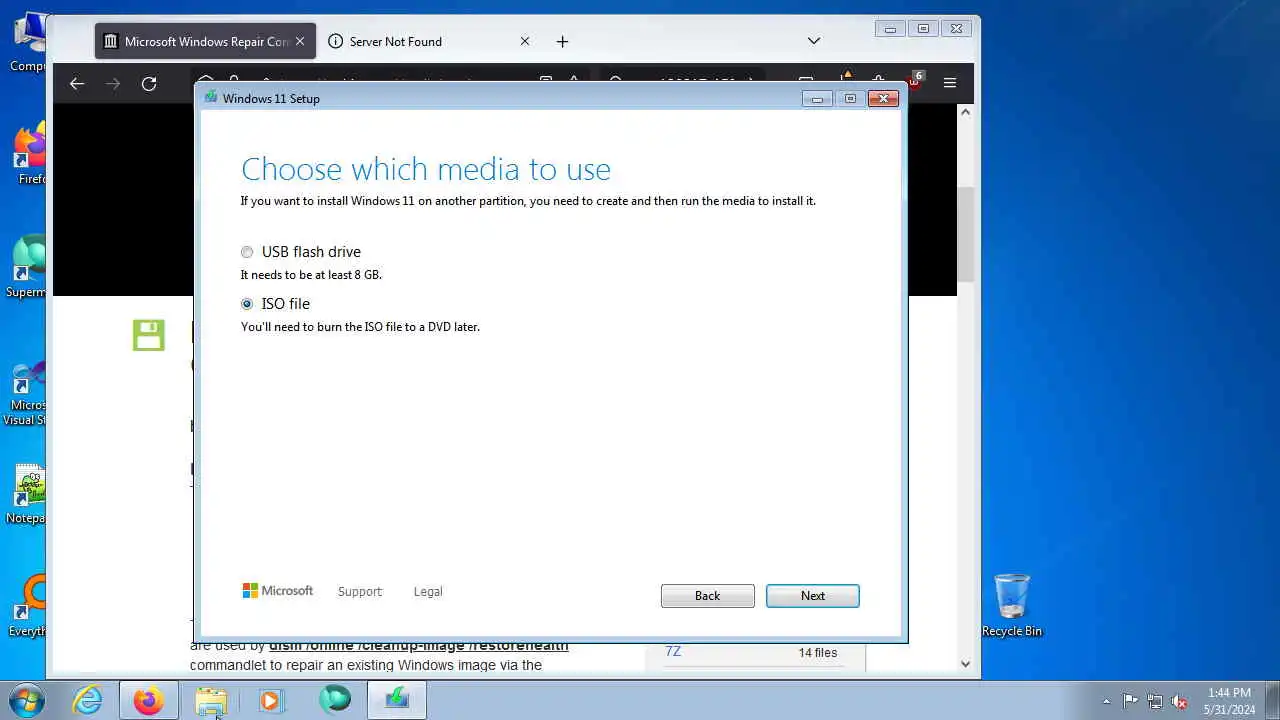Click browser scrollbar down arrow

tap(965, 664)
